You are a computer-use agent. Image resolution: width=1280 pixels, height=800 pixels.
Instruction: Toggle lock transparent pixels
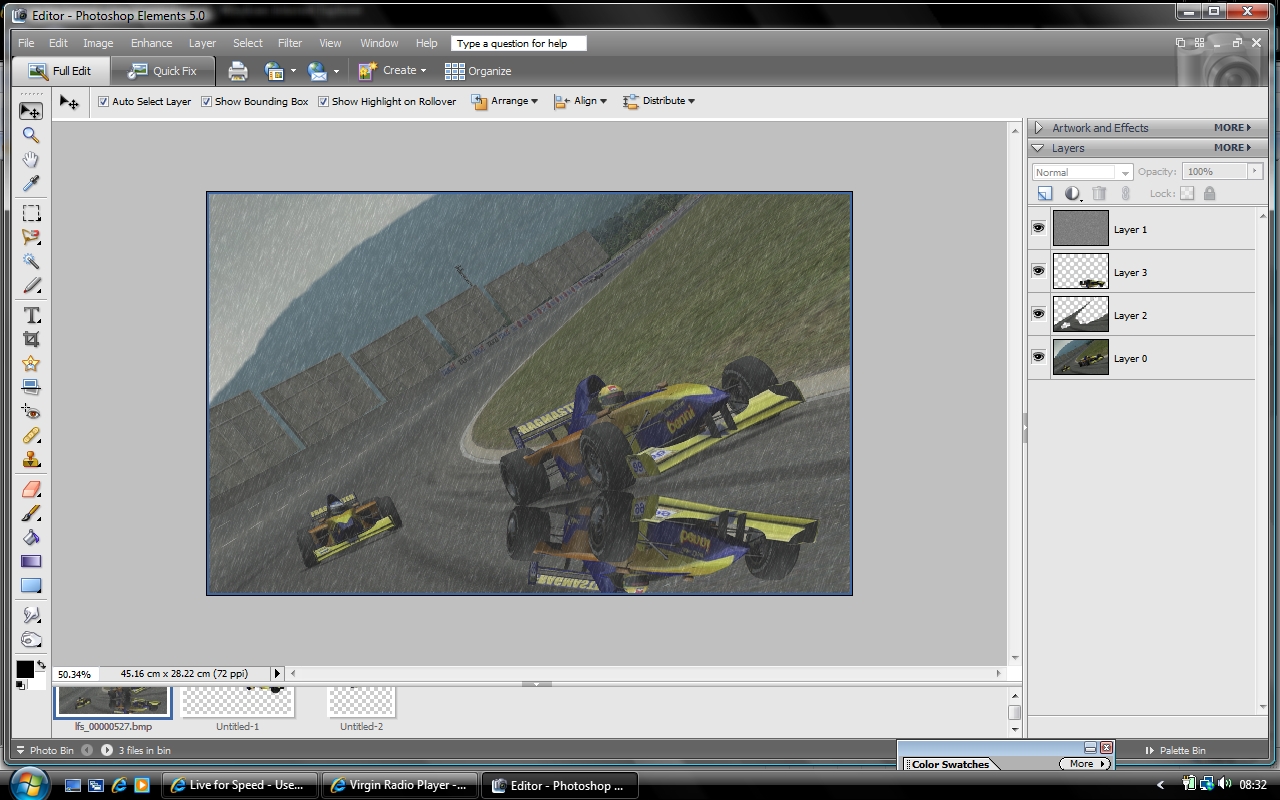1187,194
